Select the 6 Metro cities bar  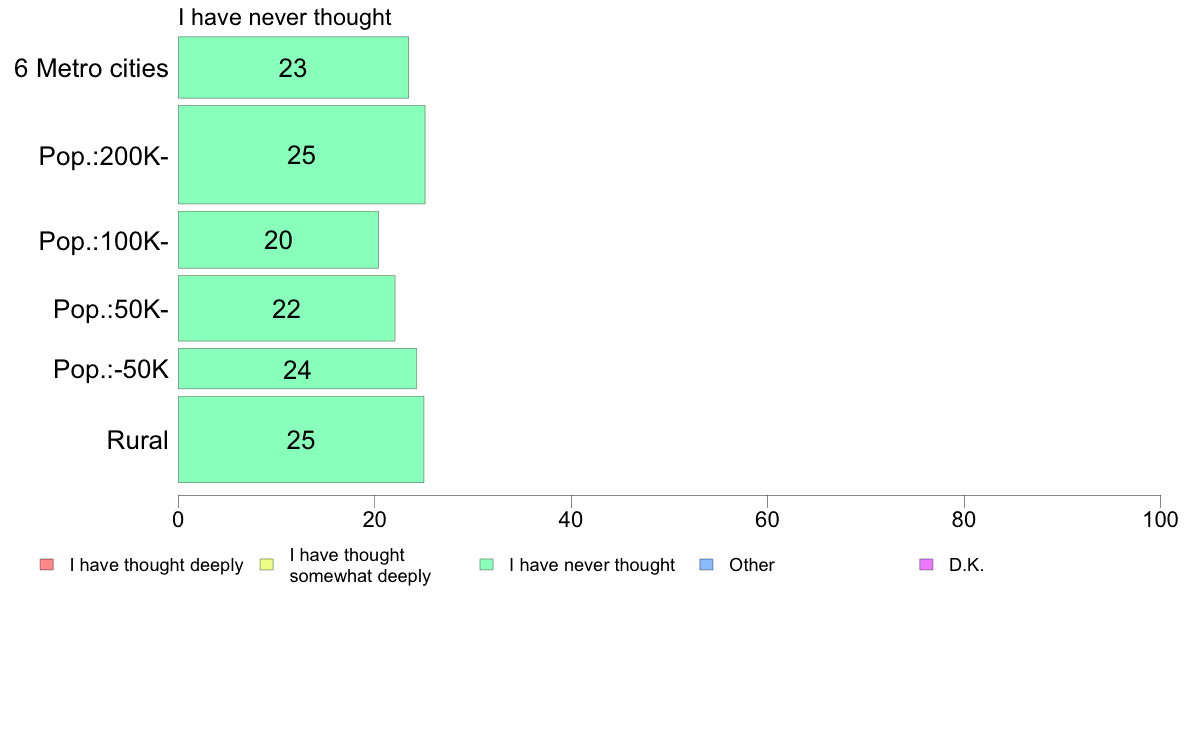[293, 67]
